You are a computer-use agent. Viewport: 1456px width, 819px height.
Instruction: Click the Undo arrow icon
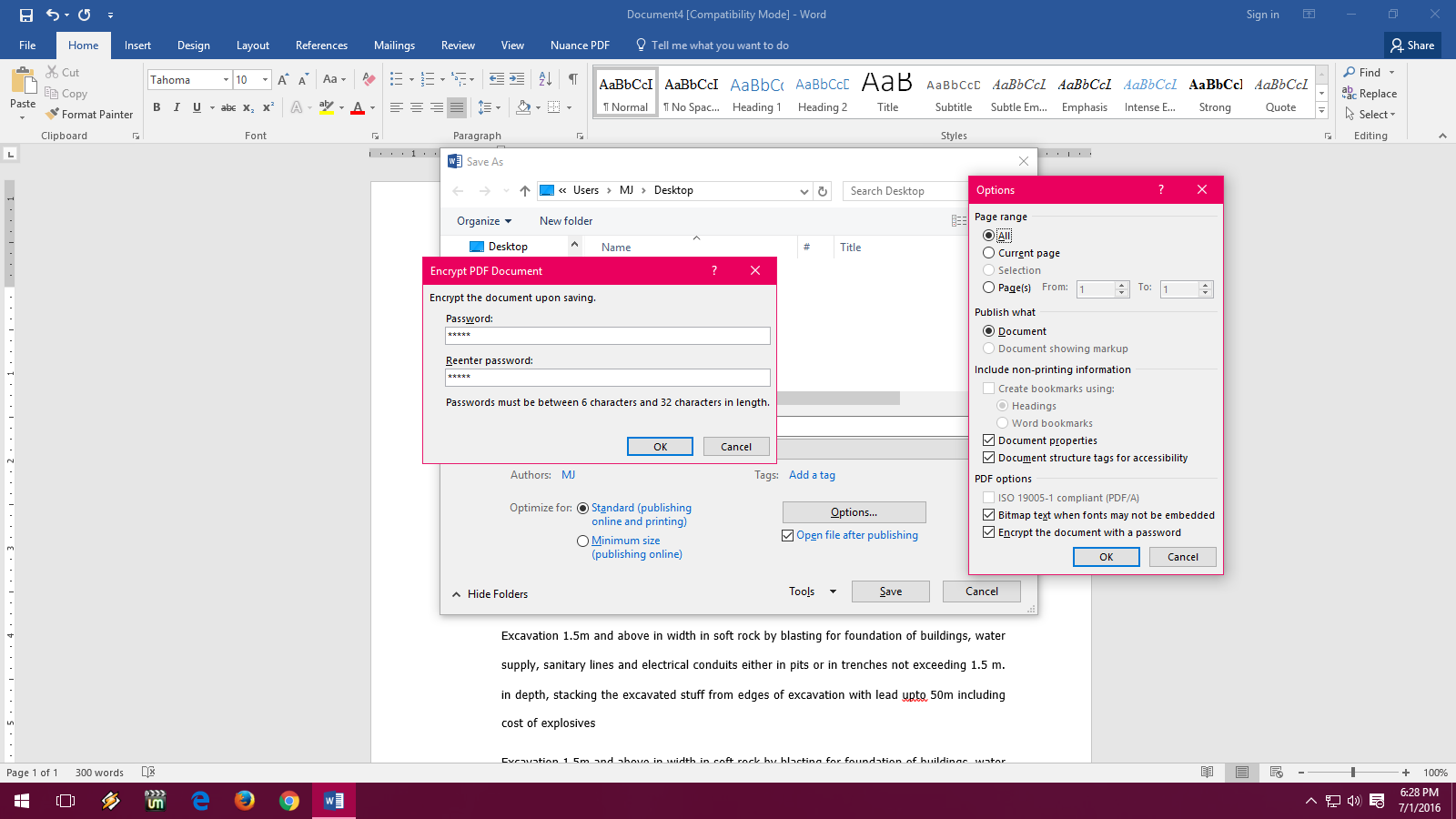pos(53,15)
